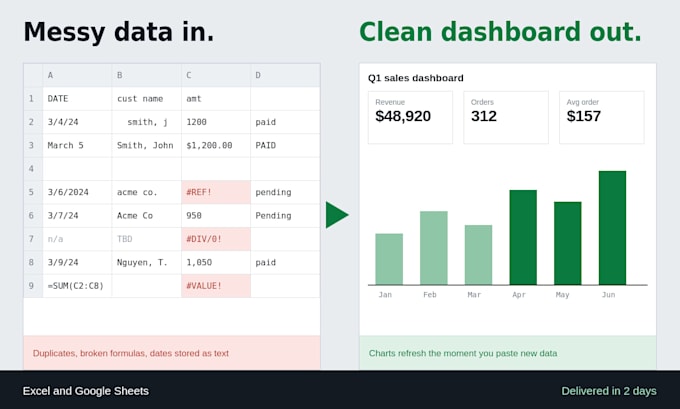680x409 pixels.
Task: Click the '#DIV/0!' error cell
Action: [216, 239]
